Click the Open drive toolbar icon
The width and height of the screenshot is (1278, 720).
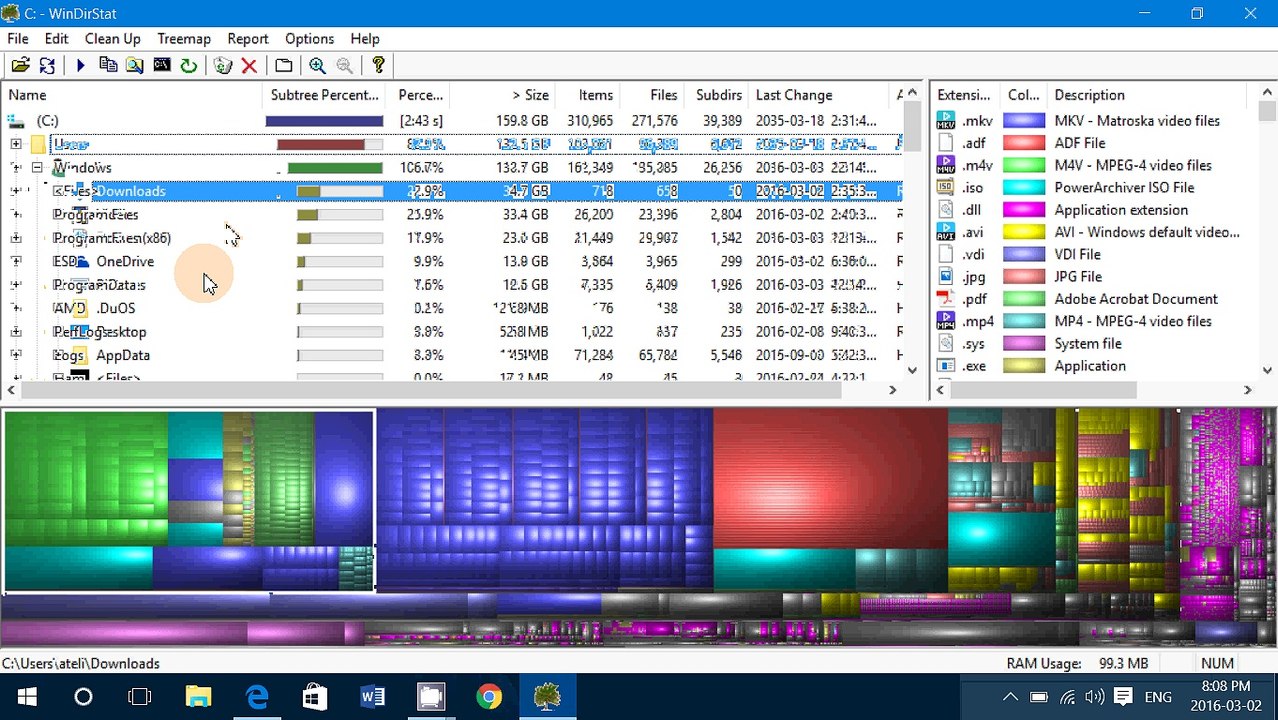(x=20, y=65)
